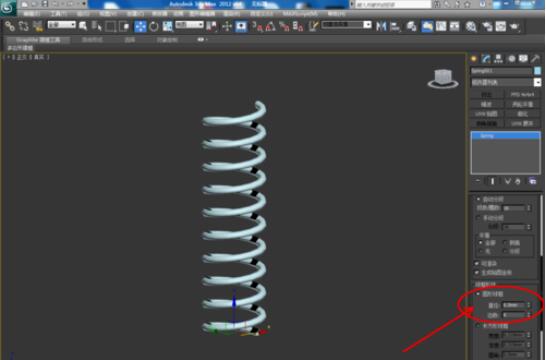Open the Curve Editor icon
Viewport: 546px width, 360px height.
(x=441, y=26)
